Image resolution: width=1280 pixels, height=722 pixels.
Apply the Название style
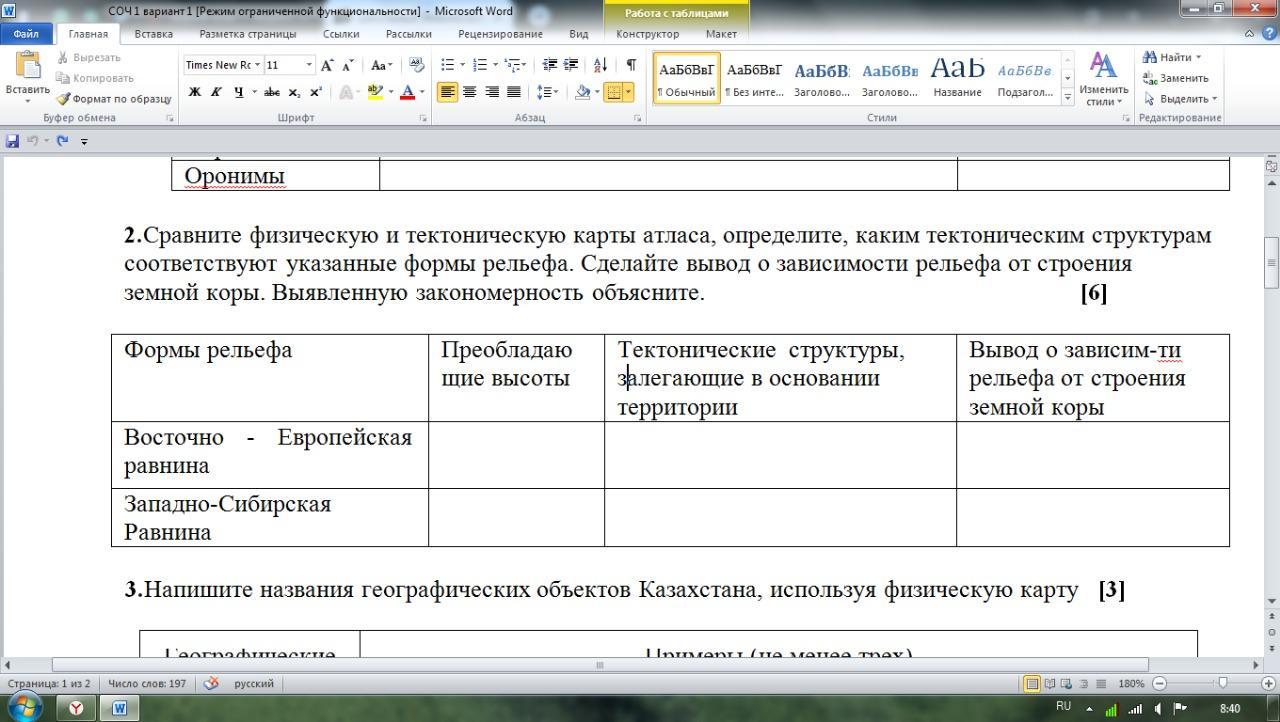pos(957,78)
